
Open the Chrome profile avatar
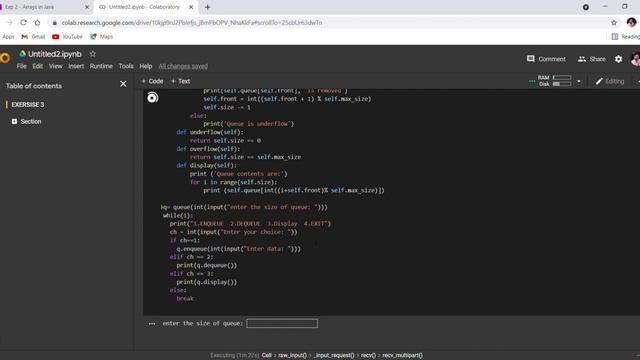631,22
